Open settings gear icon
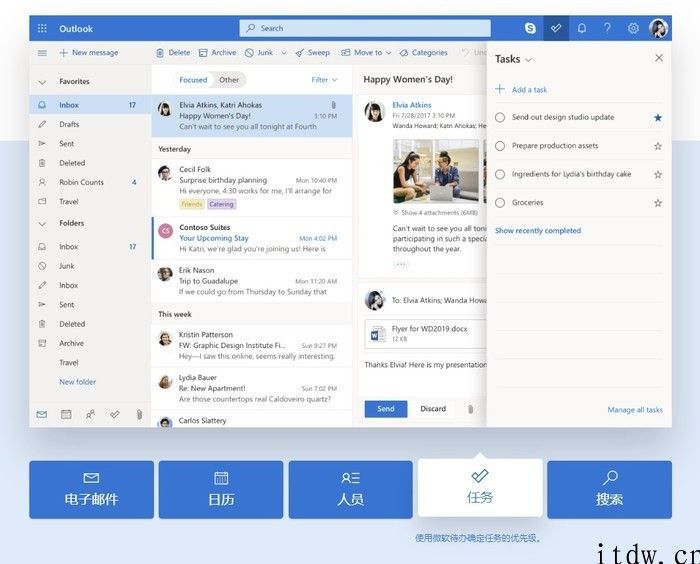The image size is (700, 564). [633, 29]
